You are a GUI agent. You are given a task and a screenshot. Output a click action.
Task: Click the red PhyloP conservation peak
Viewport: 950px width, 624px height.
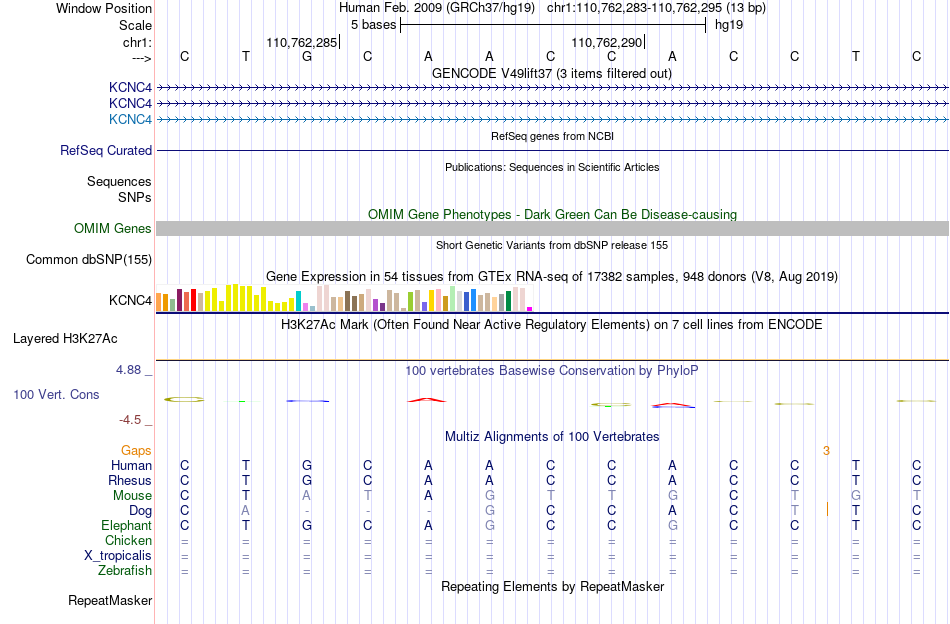coord(427,400)
